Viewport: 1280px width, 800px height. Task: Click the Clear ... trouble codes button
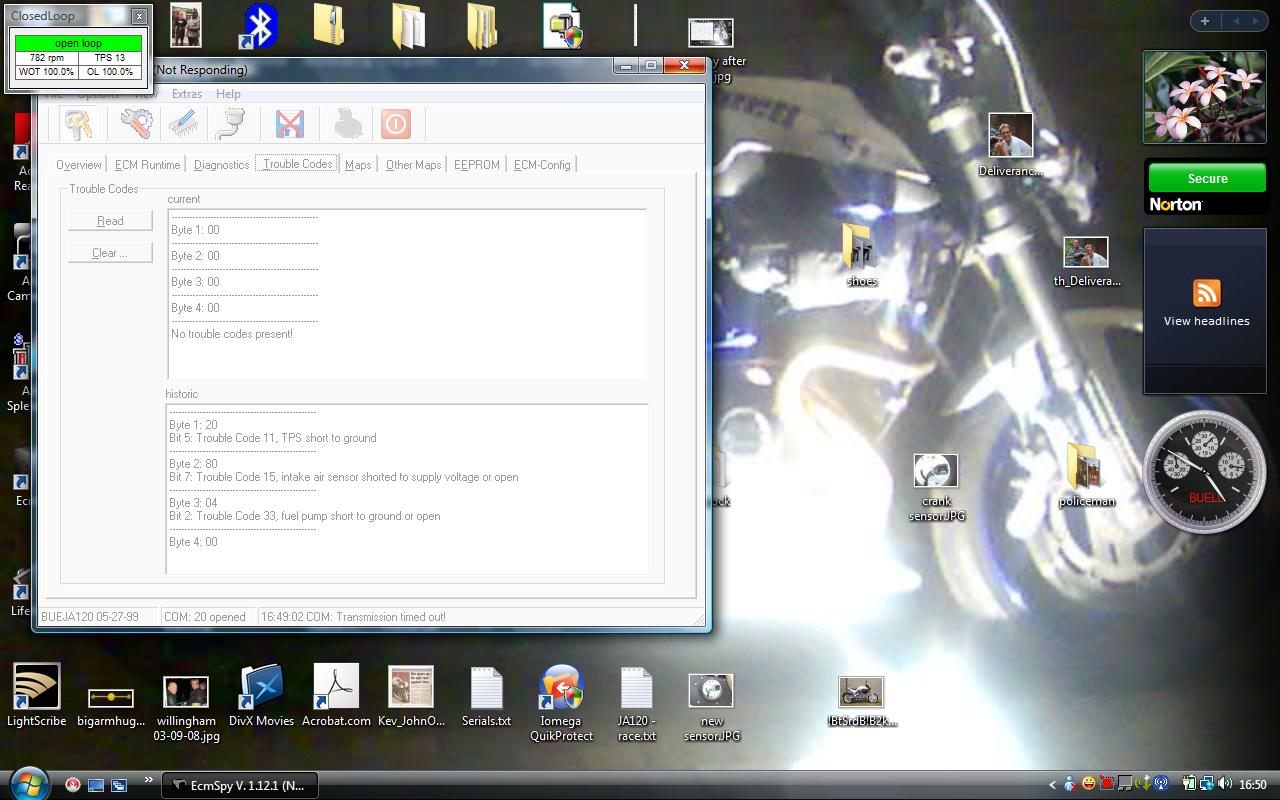point(110,253)
